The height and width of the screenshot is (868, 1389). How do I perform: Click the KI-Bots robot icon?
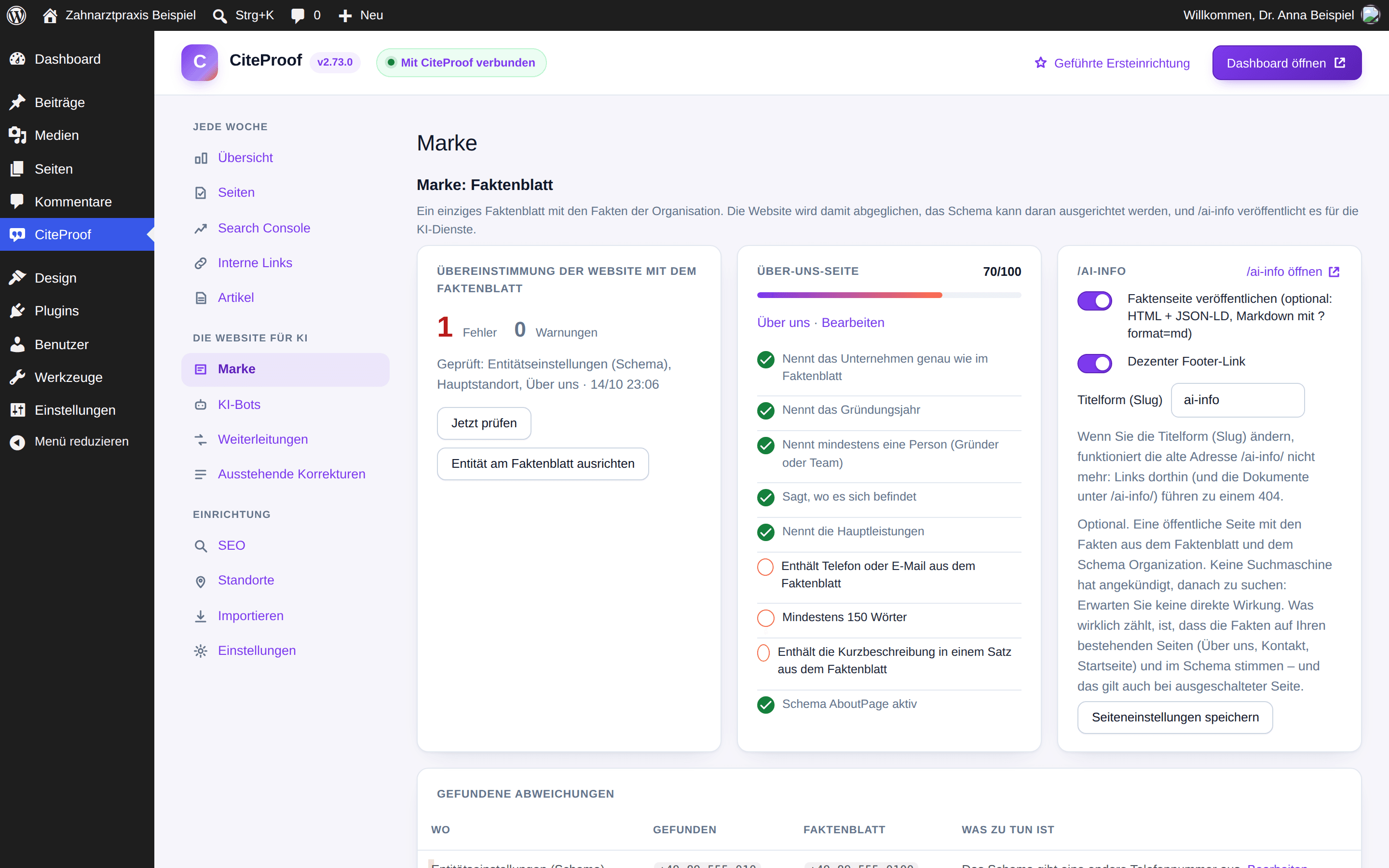pos(200,405)
